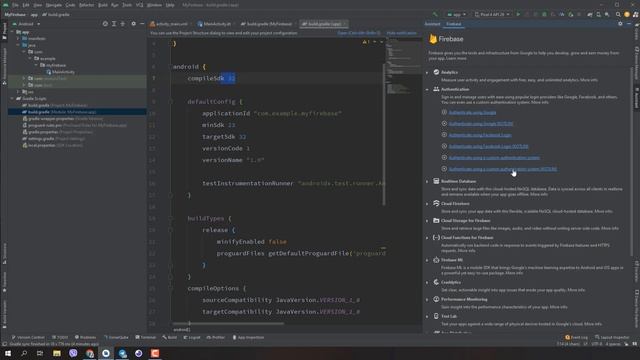Collapse the Authentication section
Screen dimensions: 640x360
pyautogui.click(x=427, y=89)
